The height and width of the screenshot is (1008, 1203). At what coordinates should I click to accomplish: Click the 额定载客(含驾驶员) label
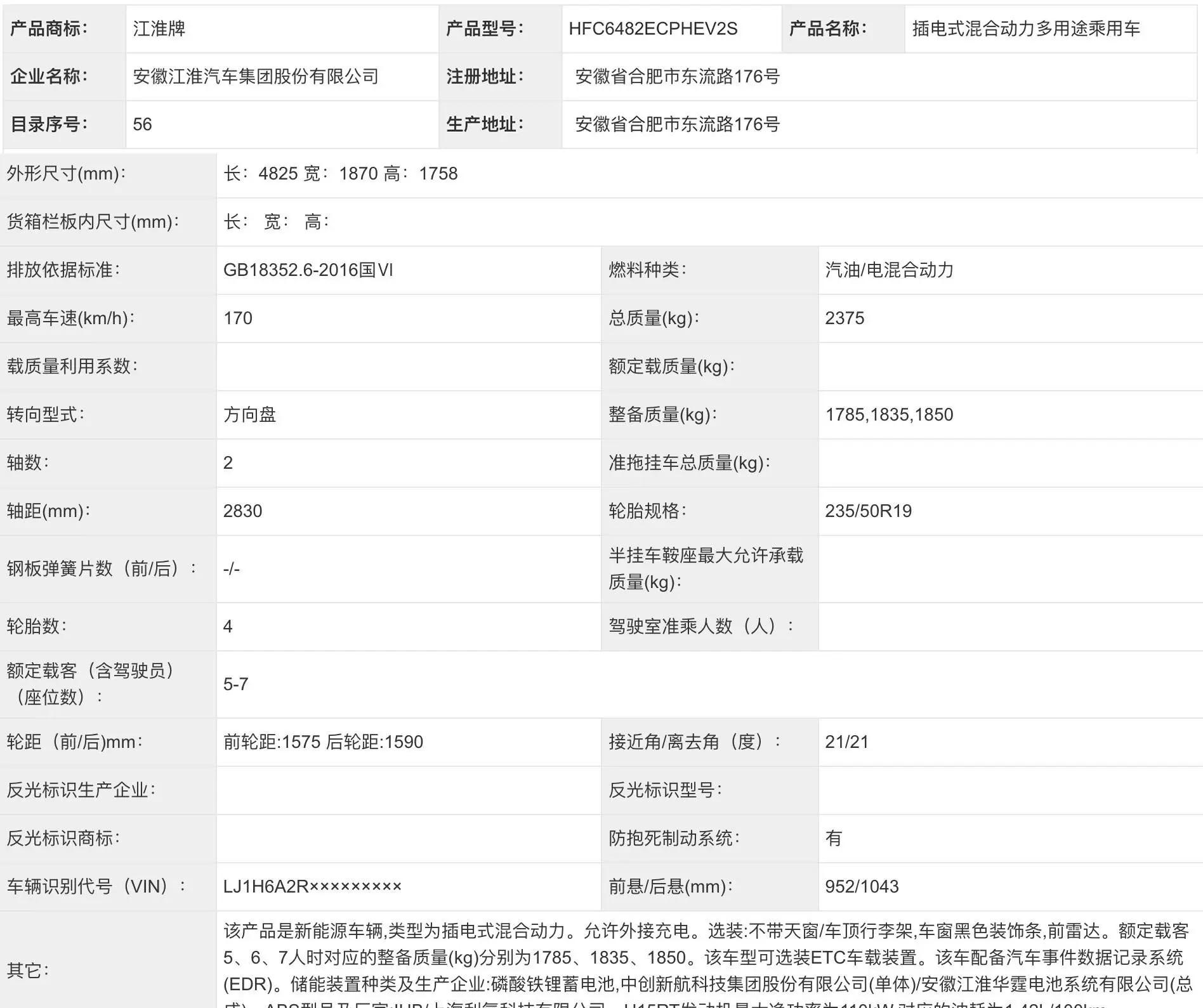click(90, 684)
